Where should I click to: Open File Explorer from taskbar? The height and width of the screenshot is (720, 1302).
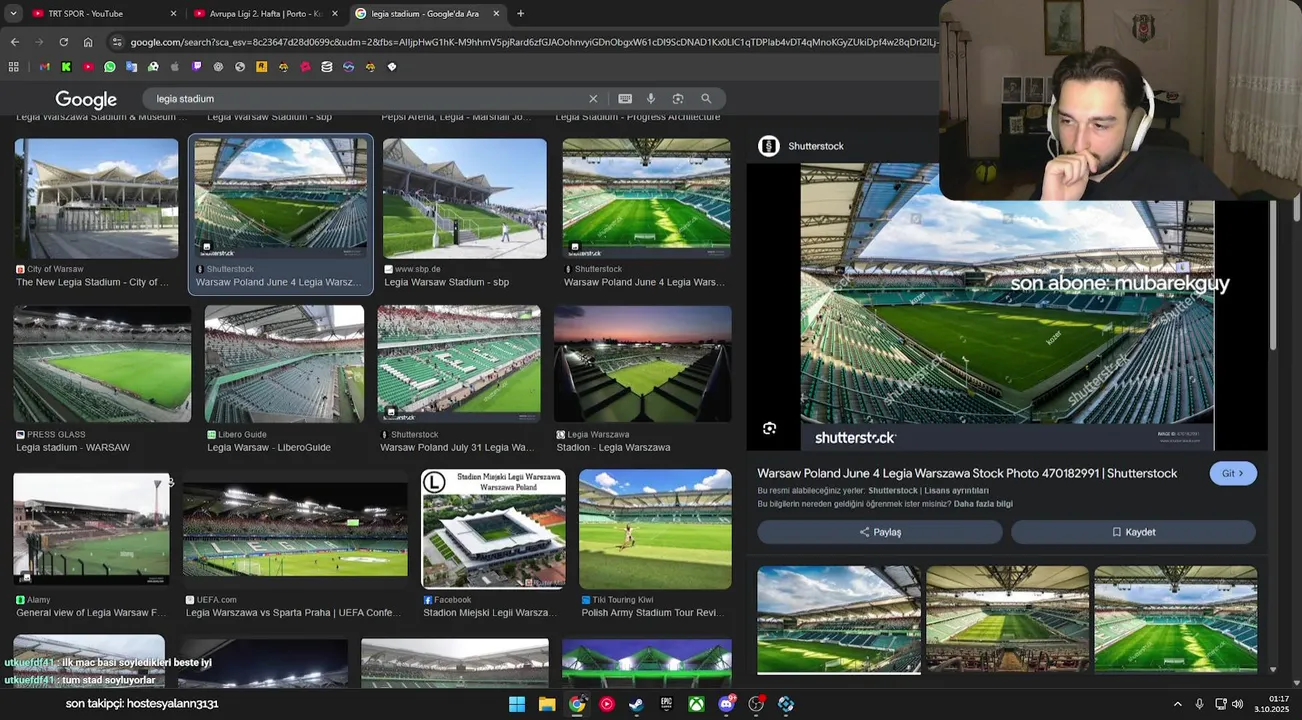[547, 704]
